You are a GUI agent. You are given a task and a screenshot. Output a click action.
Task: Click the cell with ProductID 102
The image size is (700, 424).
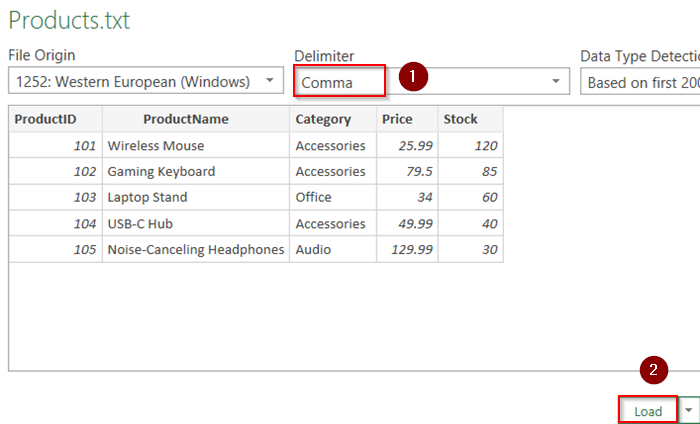(56, 171)
